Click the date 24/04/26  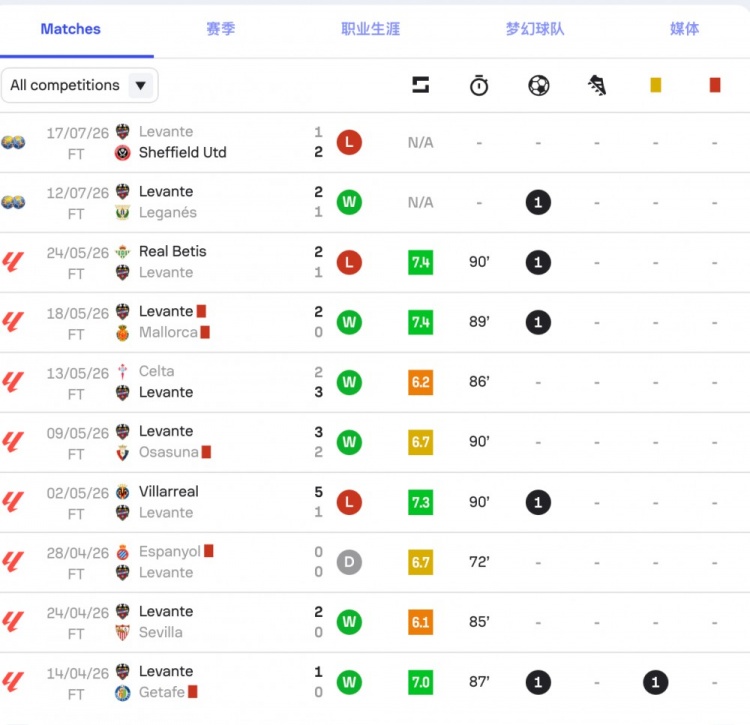77,613
